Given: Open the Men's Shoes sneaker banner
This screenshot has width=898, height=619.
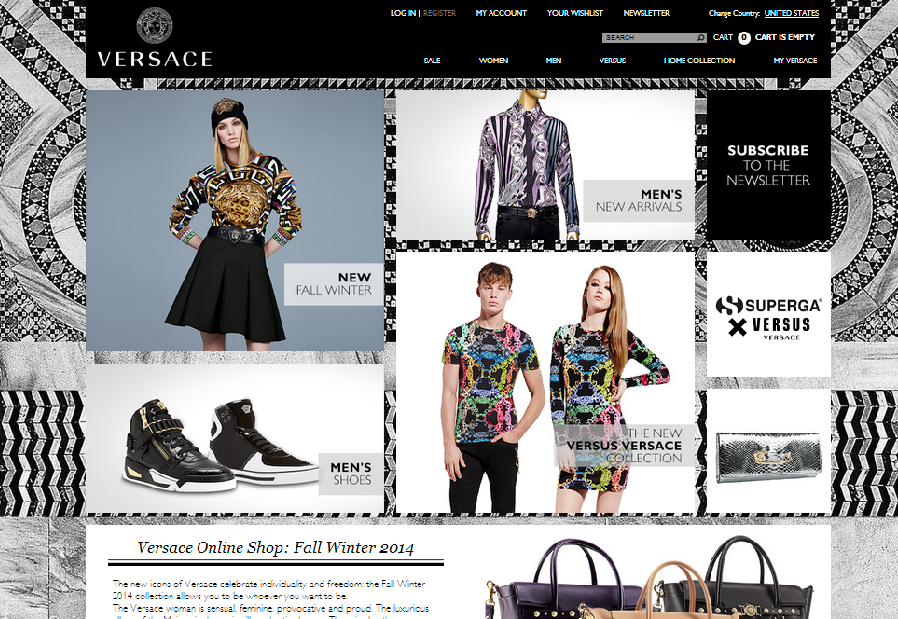Looking at the screenshot, I should (x=235, y=439).
